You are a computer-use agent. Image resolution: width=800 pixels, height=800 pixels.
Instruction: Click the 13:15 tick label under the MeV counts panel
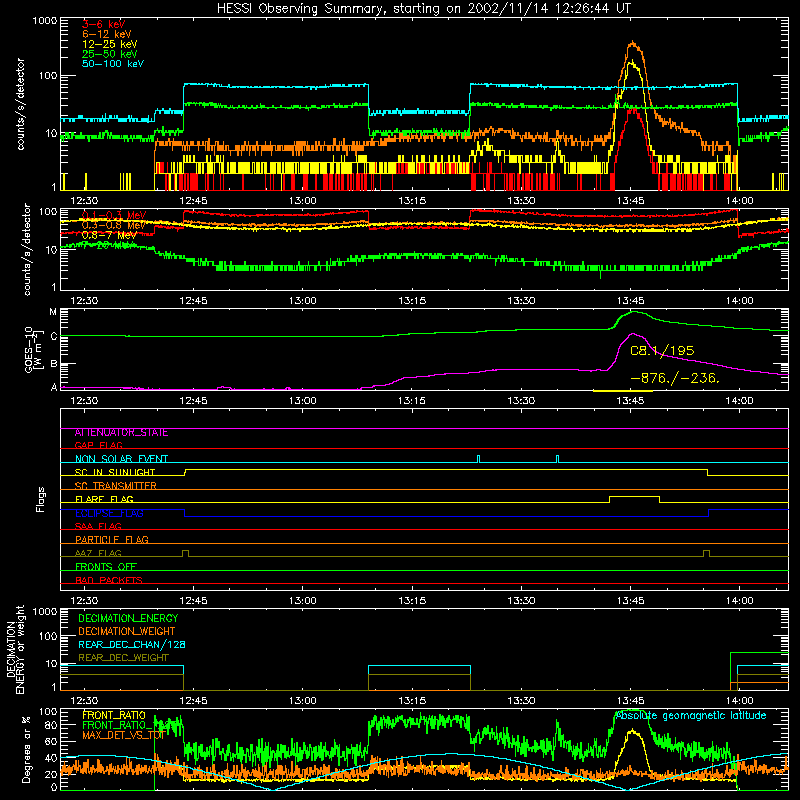click(412, 301)
